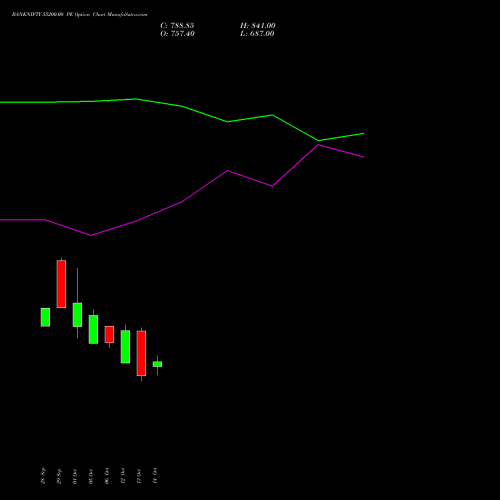This screenshot has height=500, width=500.
Task: Click the 03 Oct date label
Action: 91,476
